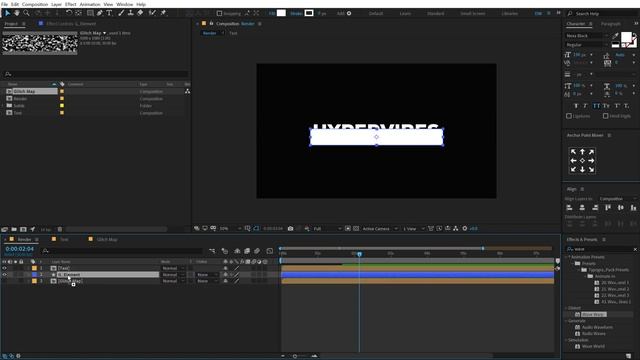Enable Snapping checkbox
Image resolution: width=640 pixels, height=360 pixels.
click(x=219, y=13)
